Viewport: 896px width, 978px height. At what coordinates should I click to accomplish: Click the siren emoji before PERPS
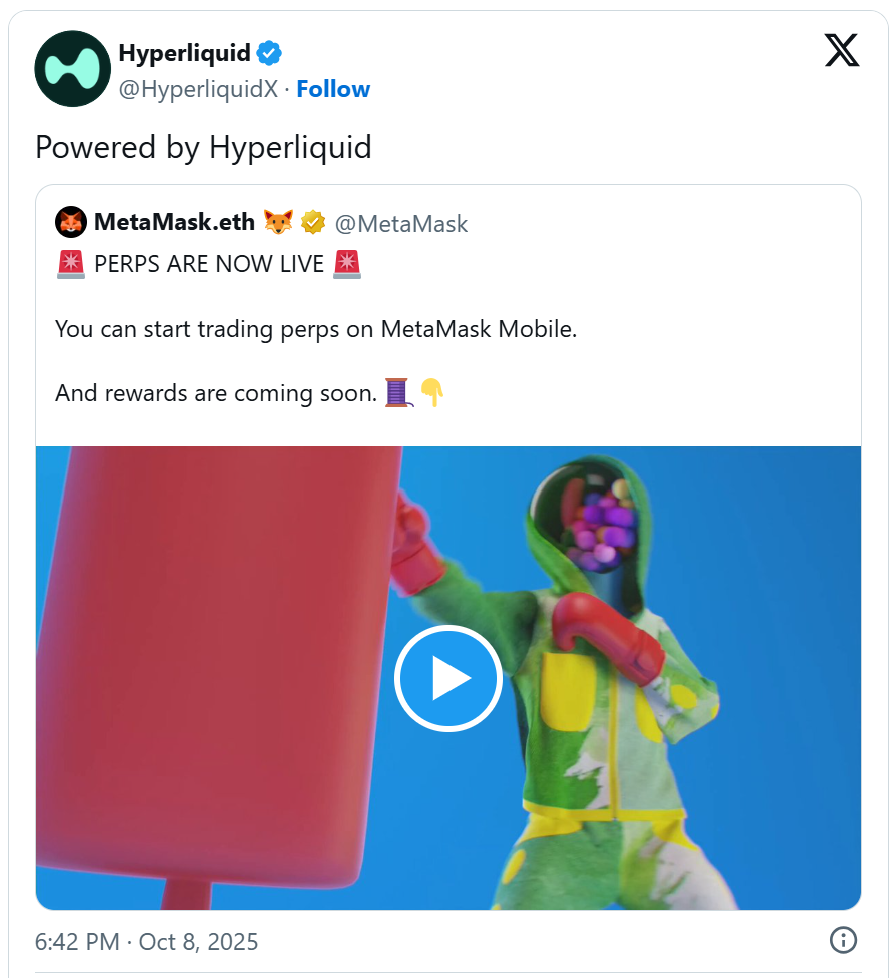[x=70, y=266]
